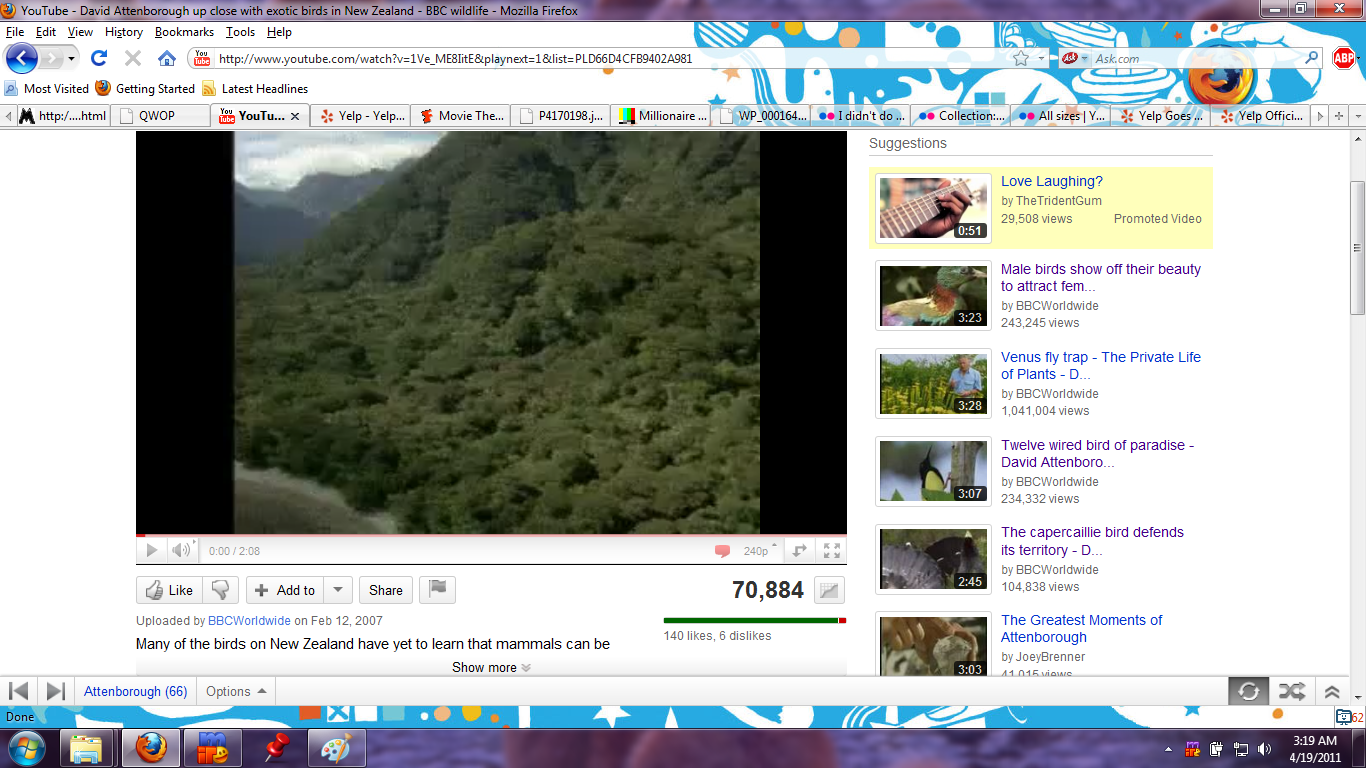Dislike the video with thumbs down icon

pos(221,590)
